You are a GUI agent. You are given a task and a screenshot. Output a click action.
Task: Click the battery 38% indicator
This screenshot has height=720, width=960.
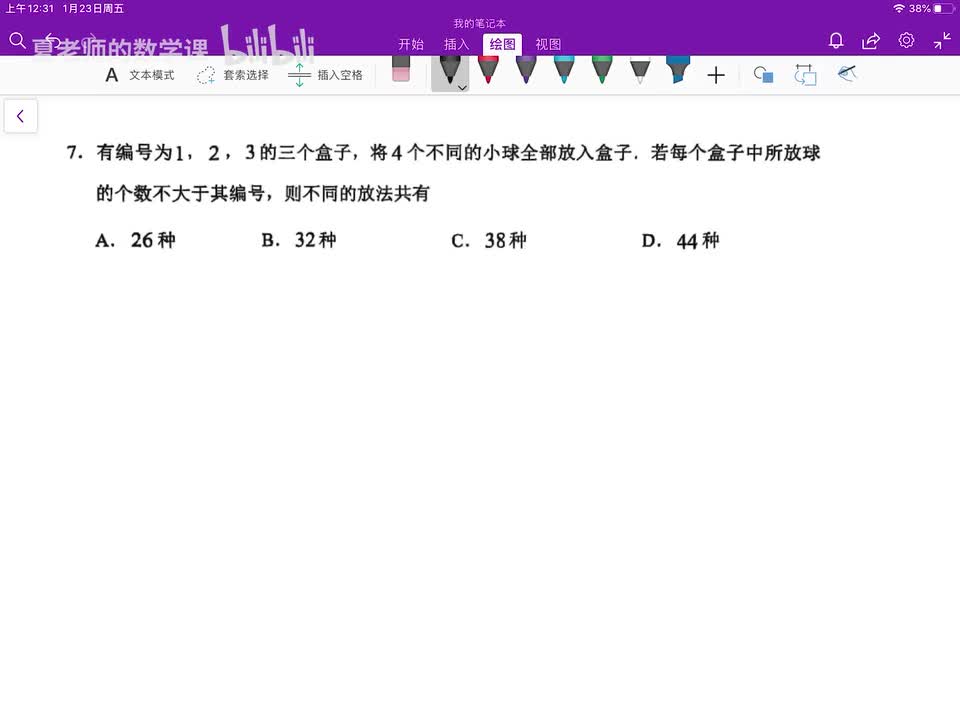tap(931, 9)
